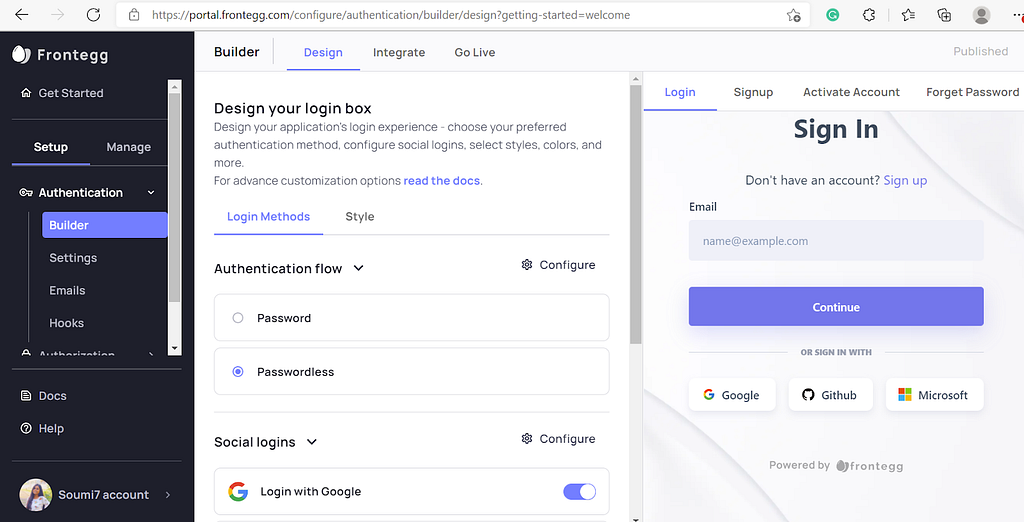Select the Passwordless radio button
The height and width of the screenshot is (522, 1024).
click(x=238, y=372)
